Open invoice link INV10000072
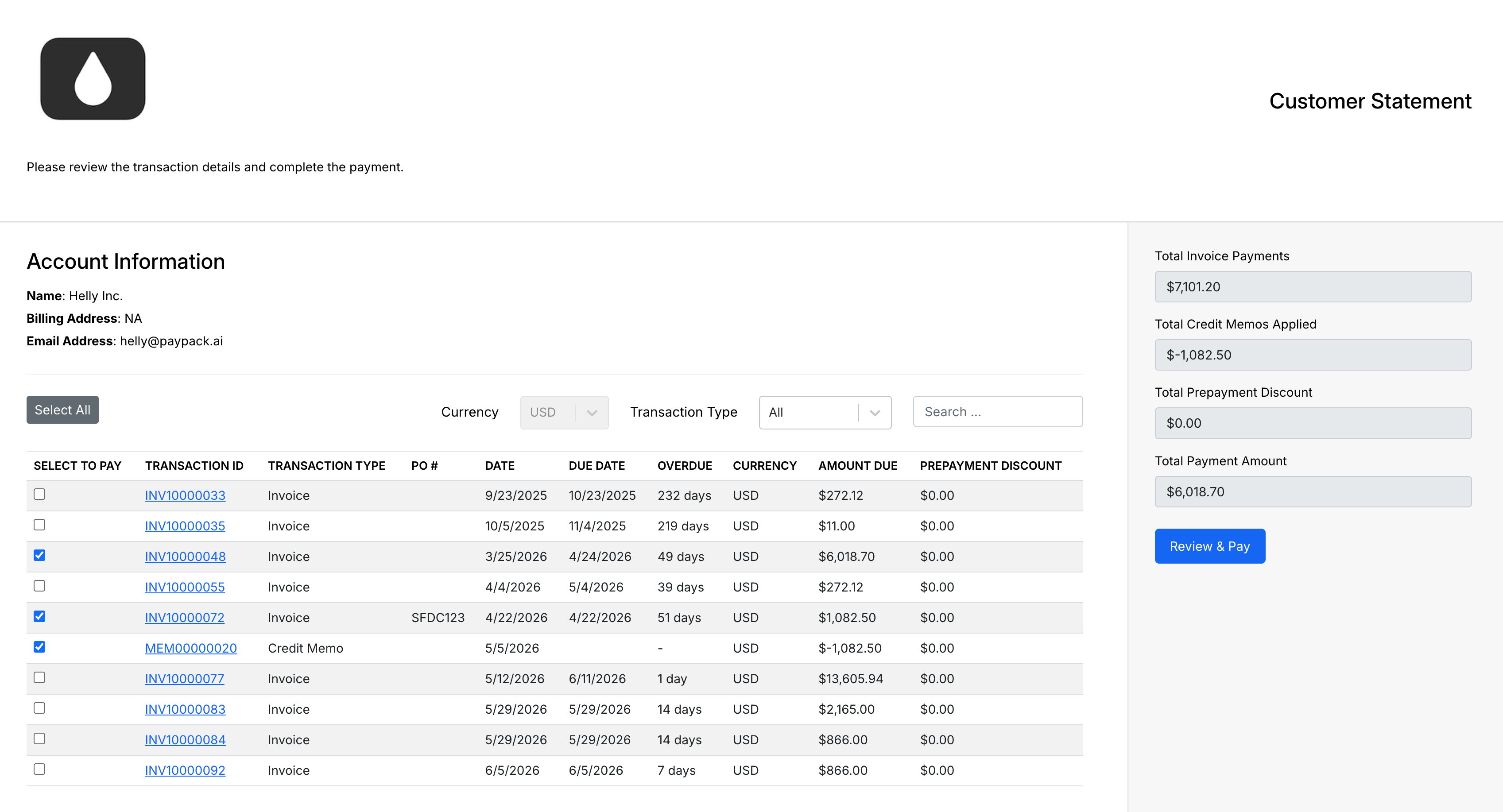The image size is (1503, 812). [184, 617]
